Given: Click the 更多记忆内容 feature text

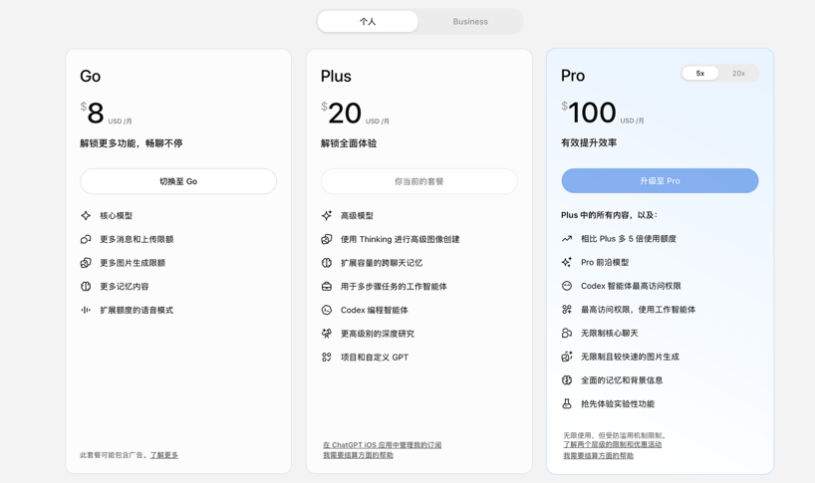Looking at the screenshot, I should click(x=124, y=286).
